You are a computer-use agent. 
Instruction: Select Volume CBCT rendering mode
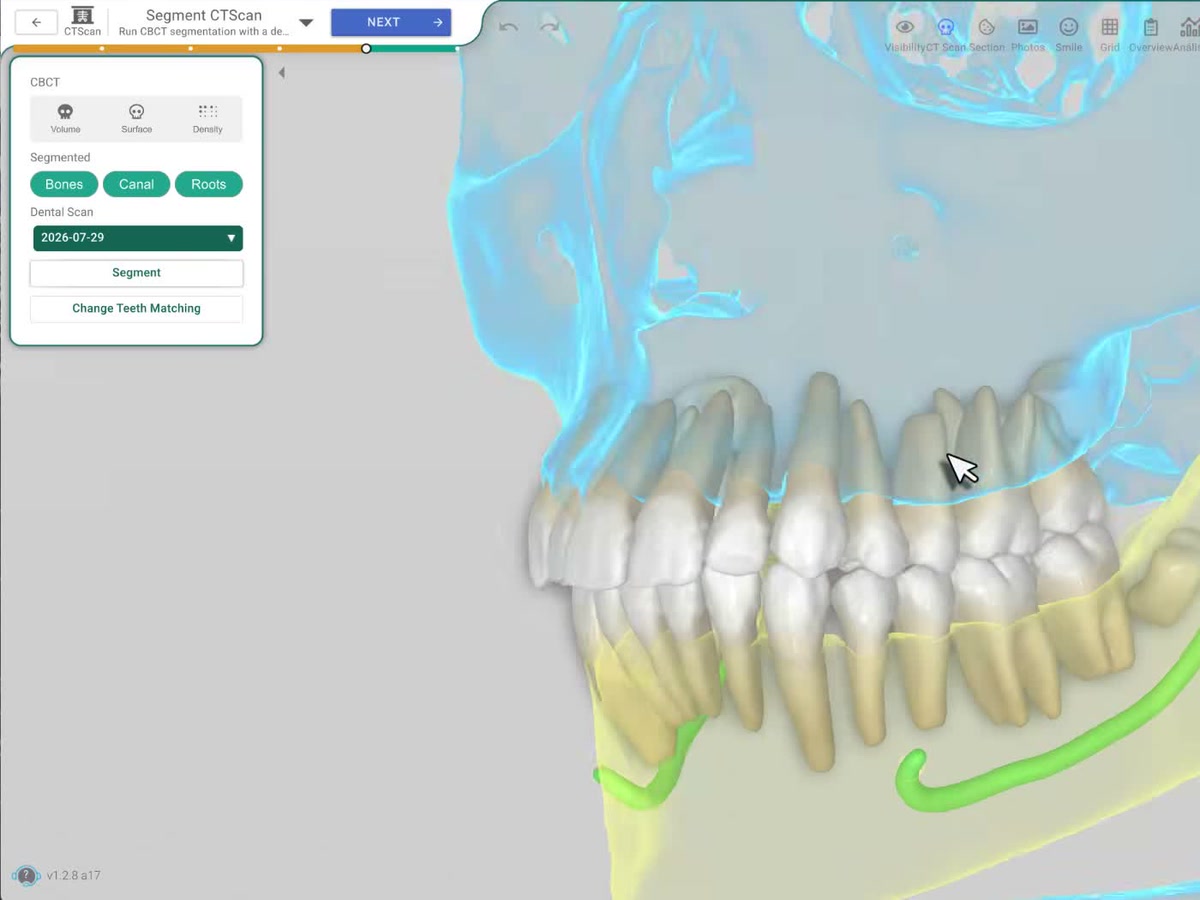coord(65,118)
